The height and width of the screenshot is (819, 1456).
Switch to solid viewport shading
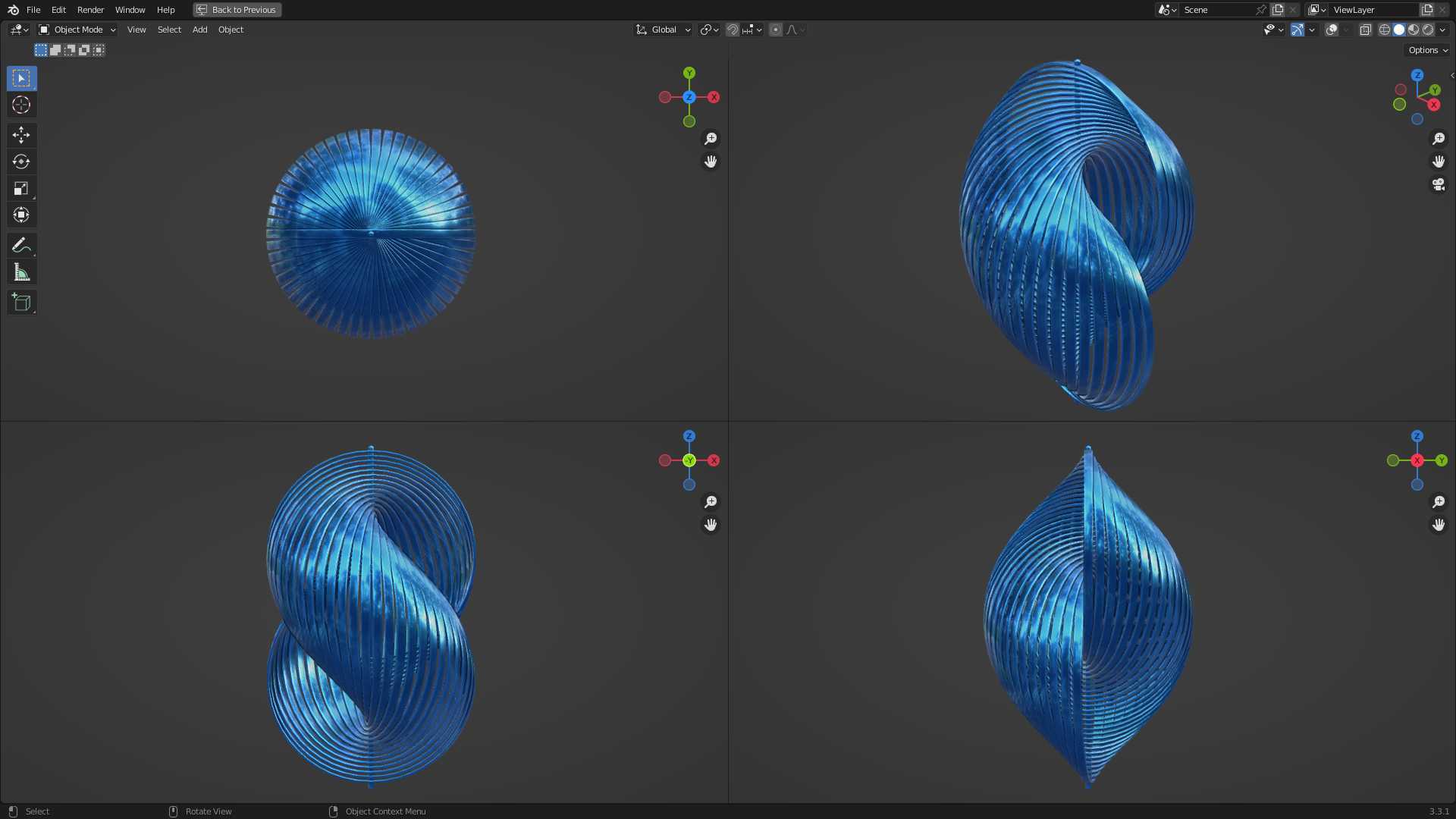[x=1399, y=30]
